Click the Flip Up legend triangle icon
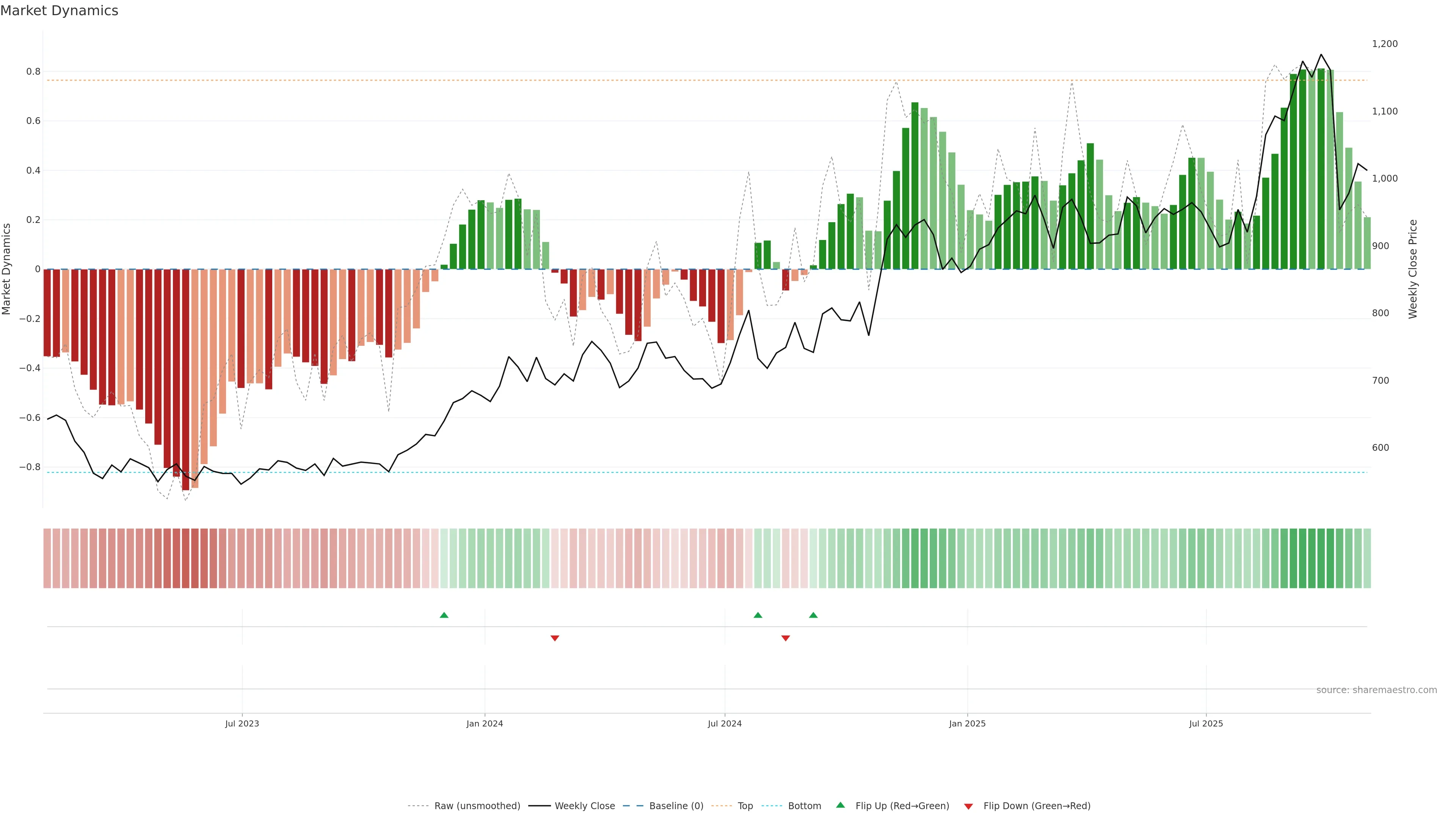 [841, 805]
